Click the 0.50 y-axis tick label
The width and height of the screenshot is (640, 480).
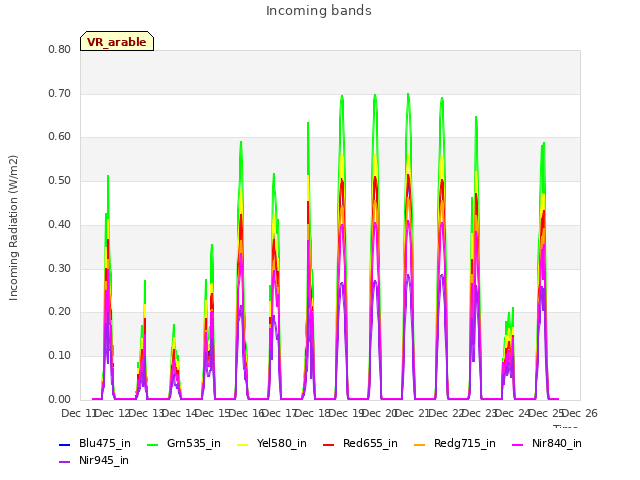(x=60, y=180)
